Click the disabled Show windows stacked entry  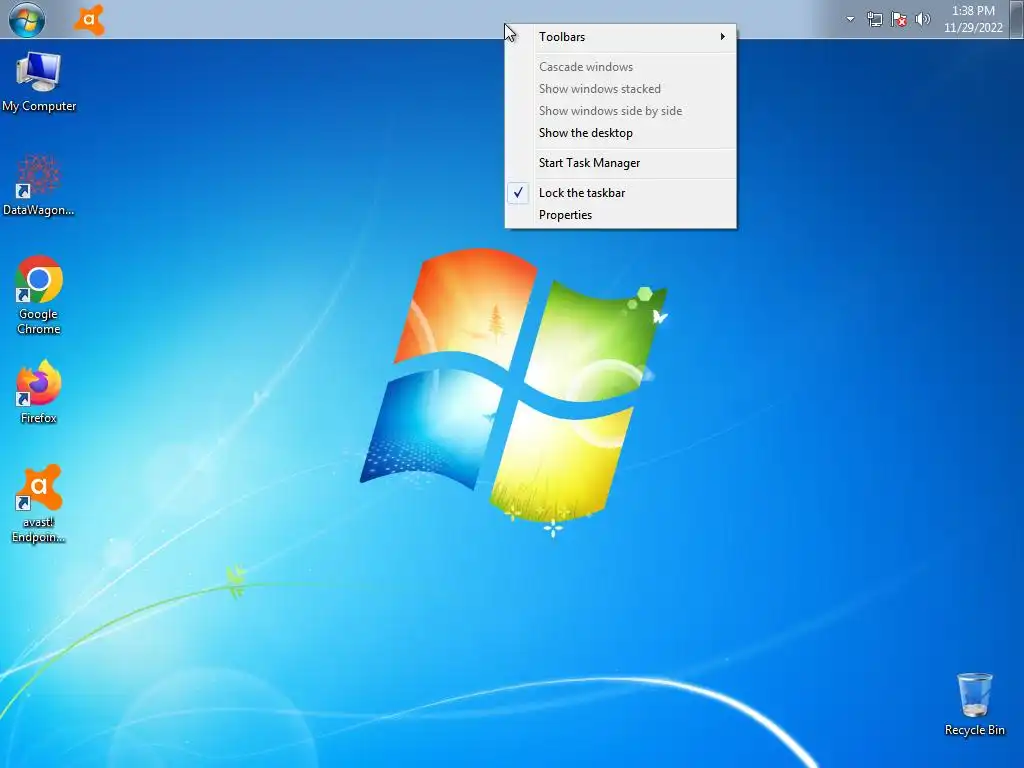621,89
